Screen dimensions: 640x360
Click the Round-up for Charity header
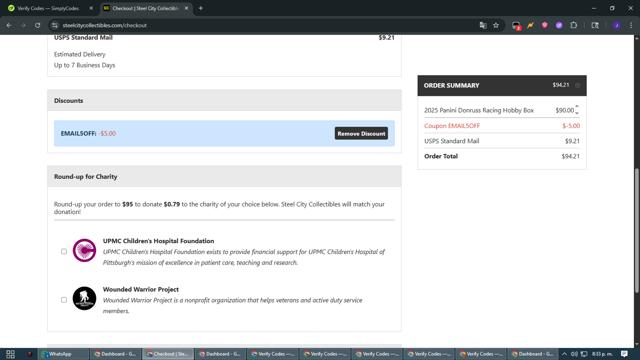[224, 176]
